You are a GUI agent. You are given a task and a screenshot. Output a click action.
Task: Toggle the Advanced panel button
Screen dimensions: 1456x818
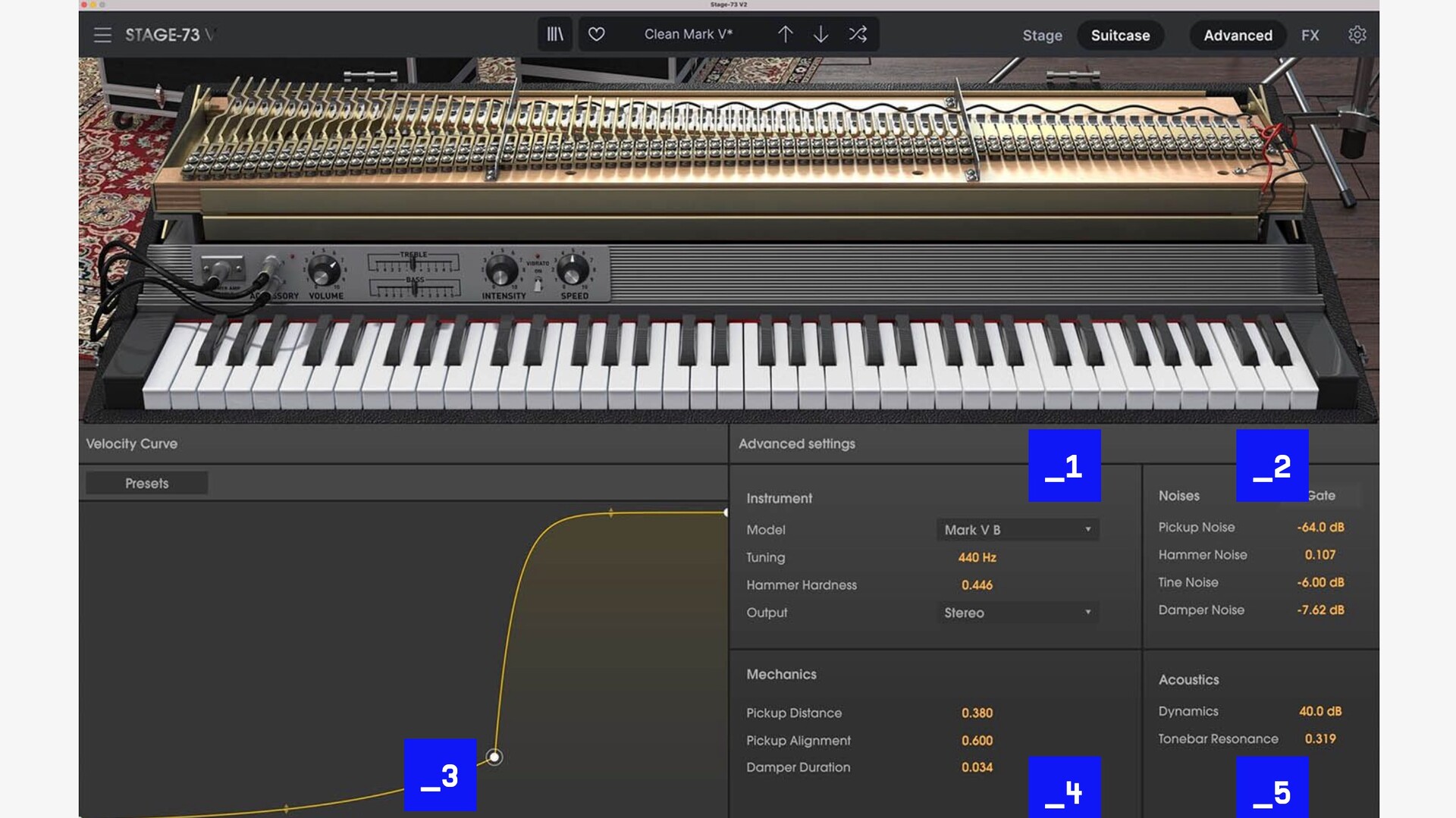(1238, 36)
